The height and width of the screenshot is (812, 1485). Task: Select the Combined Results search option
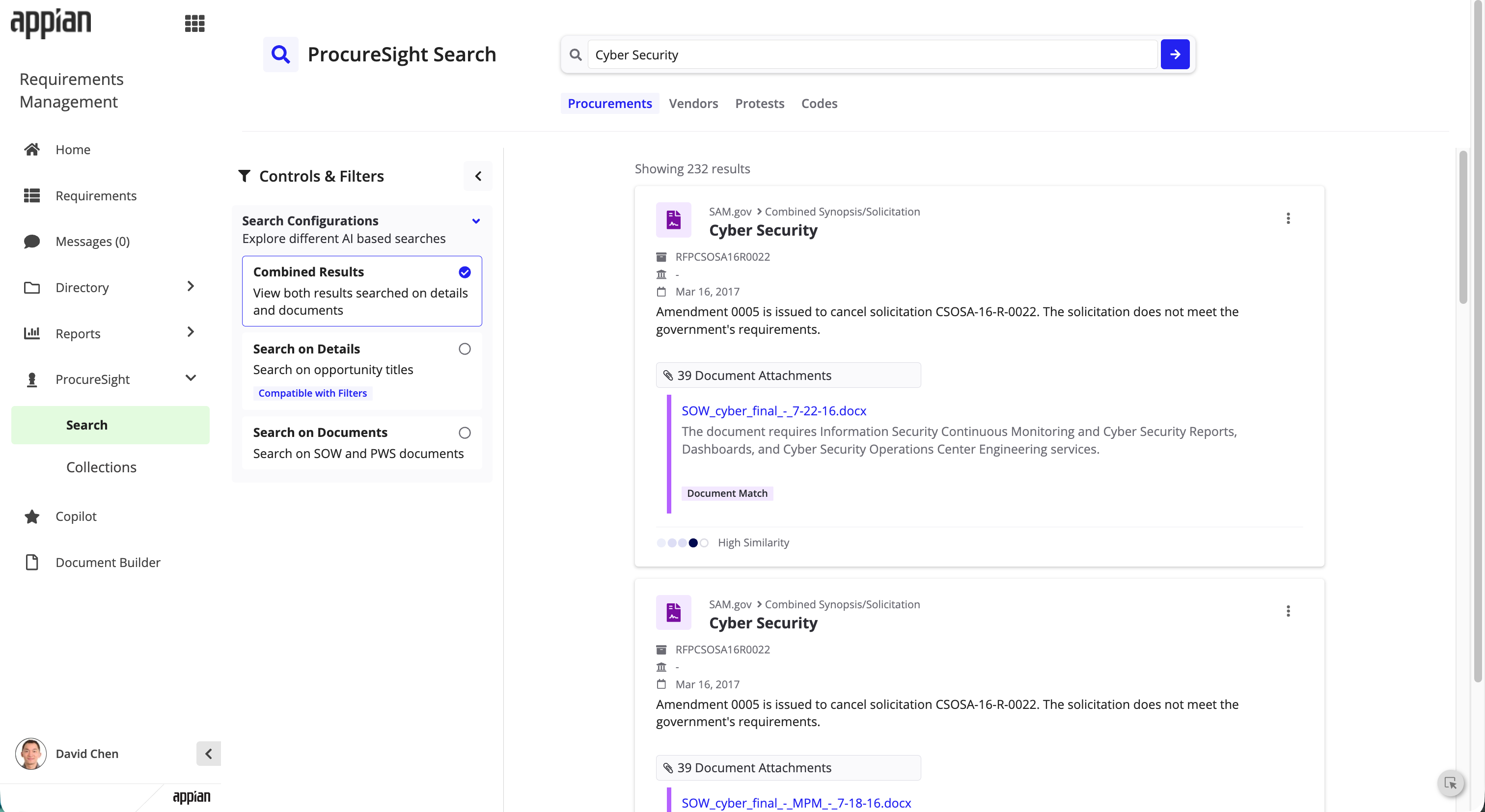[362, 291]
